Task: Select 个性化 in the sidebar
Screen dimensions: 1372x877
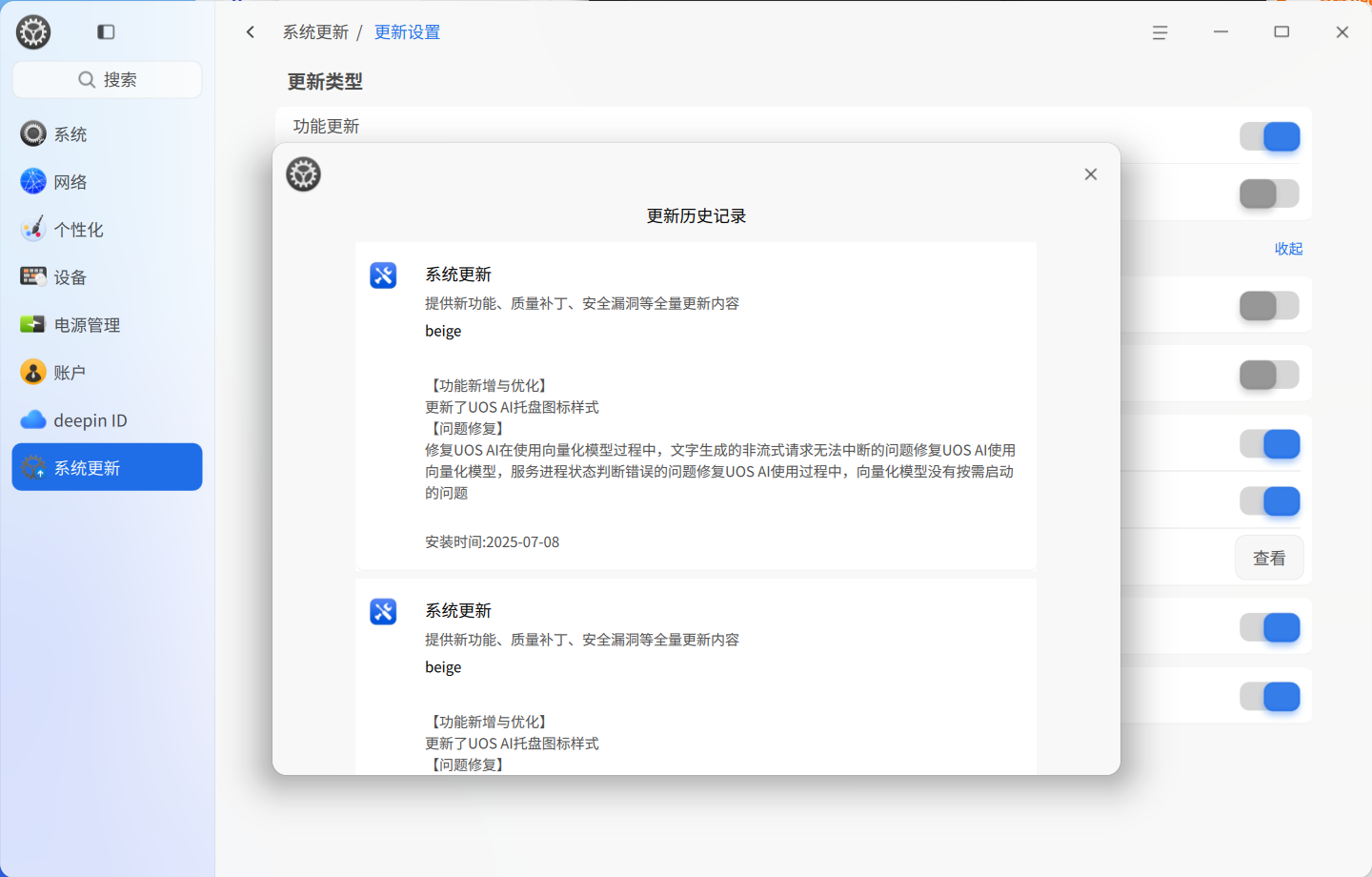Action: 107,230
